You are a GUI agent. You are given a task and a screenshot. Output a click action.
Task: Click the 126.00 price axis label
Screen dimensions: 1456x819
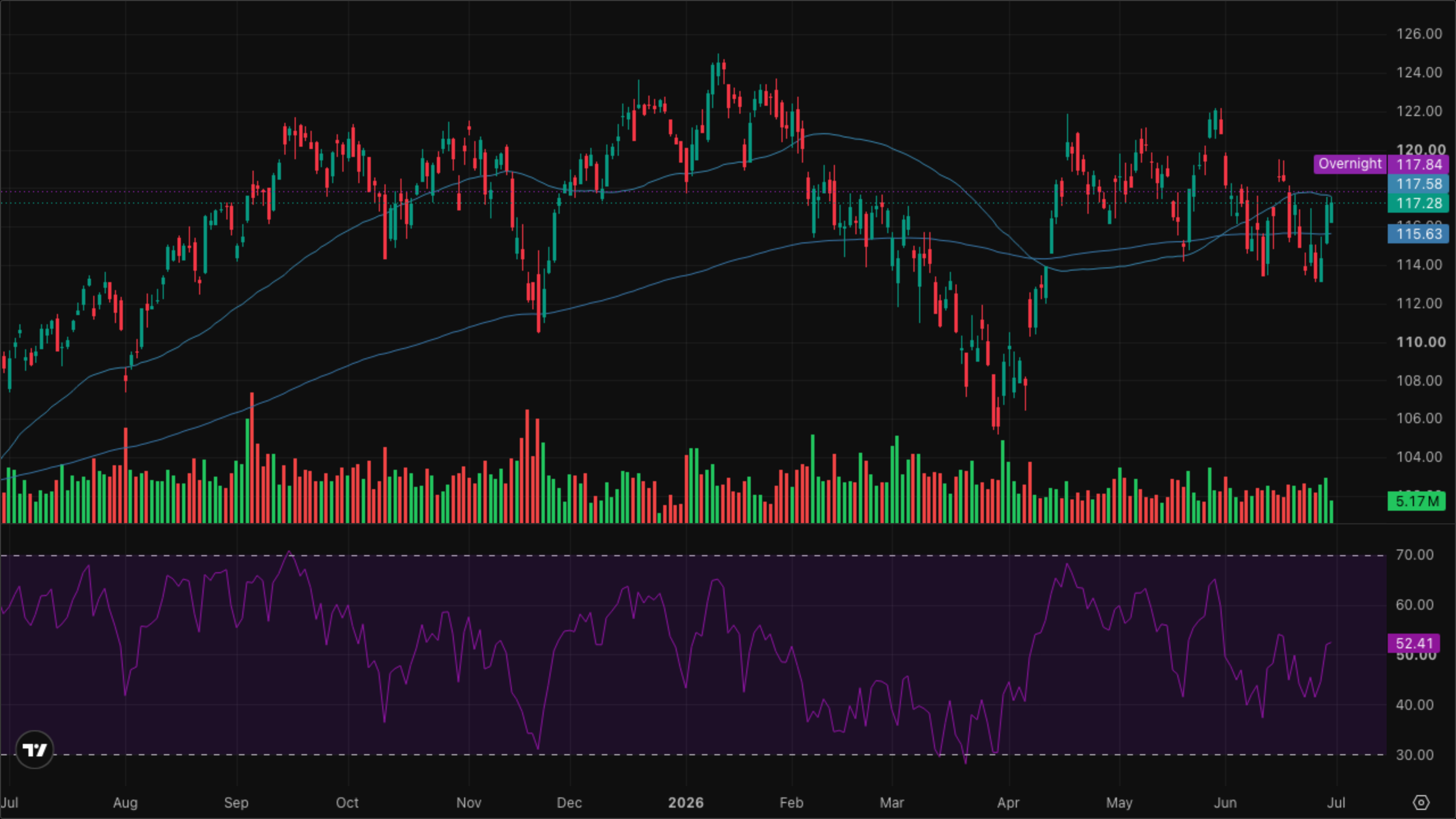1419,34
